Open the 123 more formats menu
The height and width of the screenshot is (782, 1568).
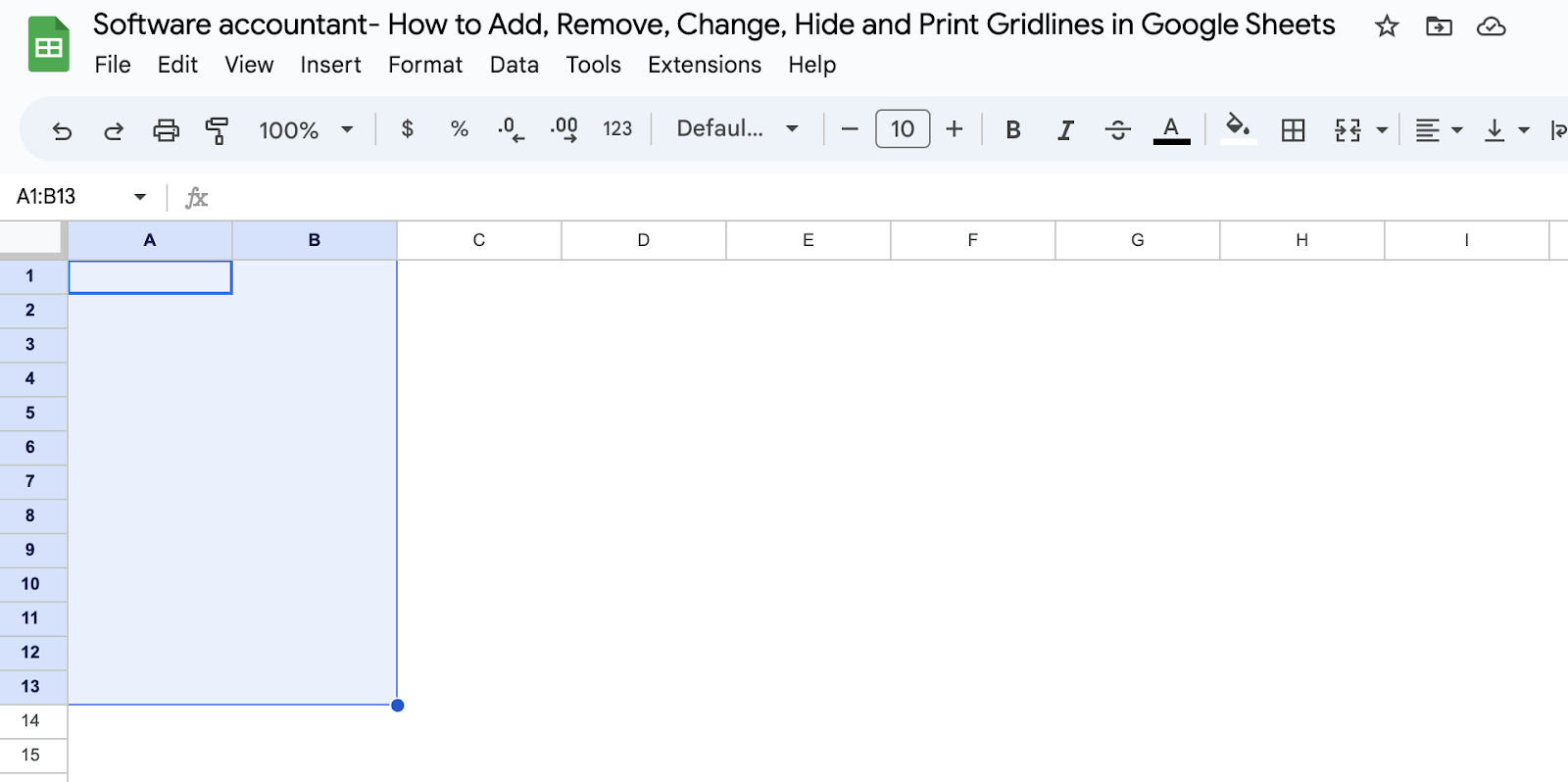click(x=617, y=128)
